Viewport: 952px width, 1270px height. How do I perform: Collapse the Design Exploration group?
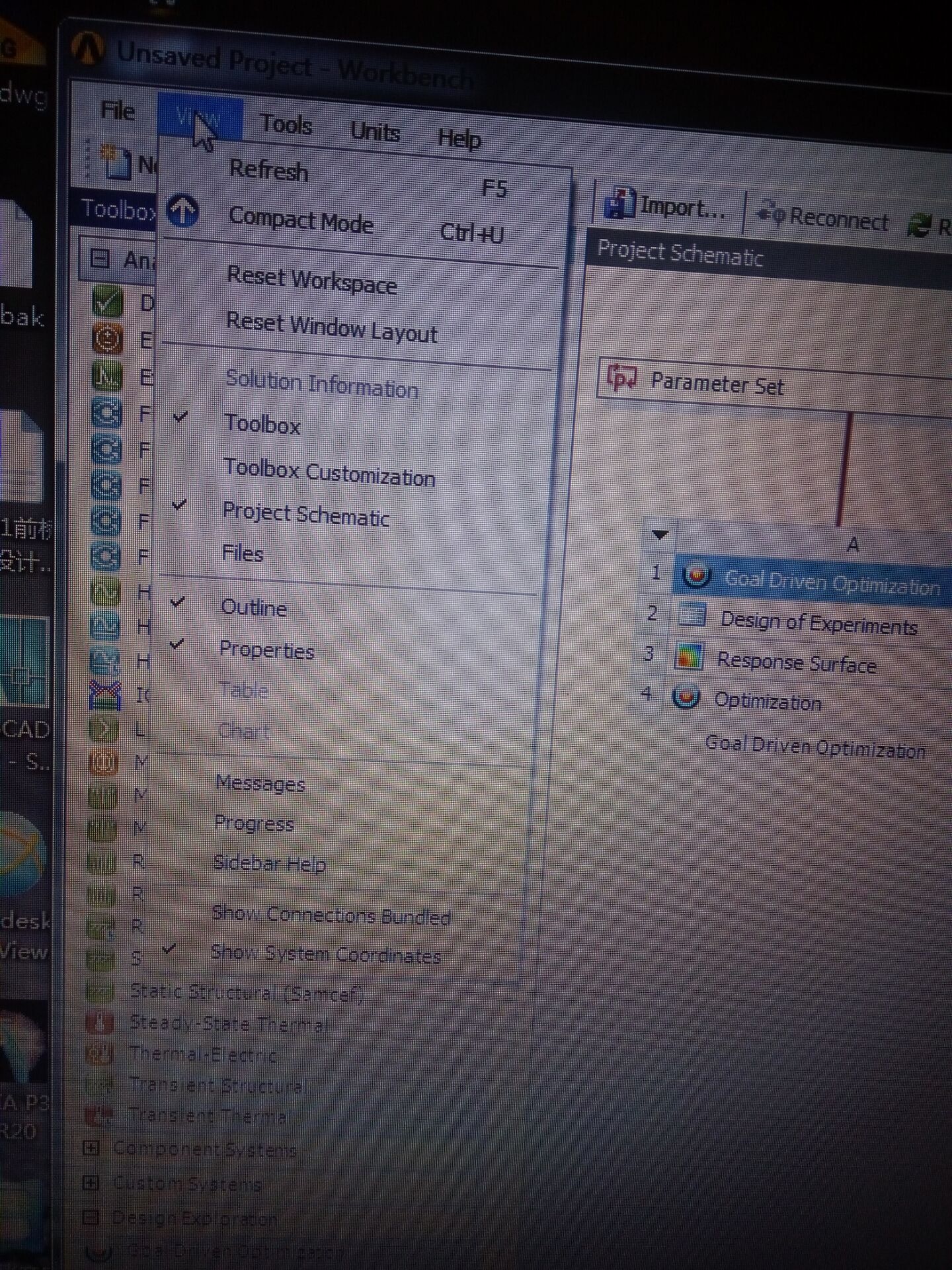tap(91, 1216)
